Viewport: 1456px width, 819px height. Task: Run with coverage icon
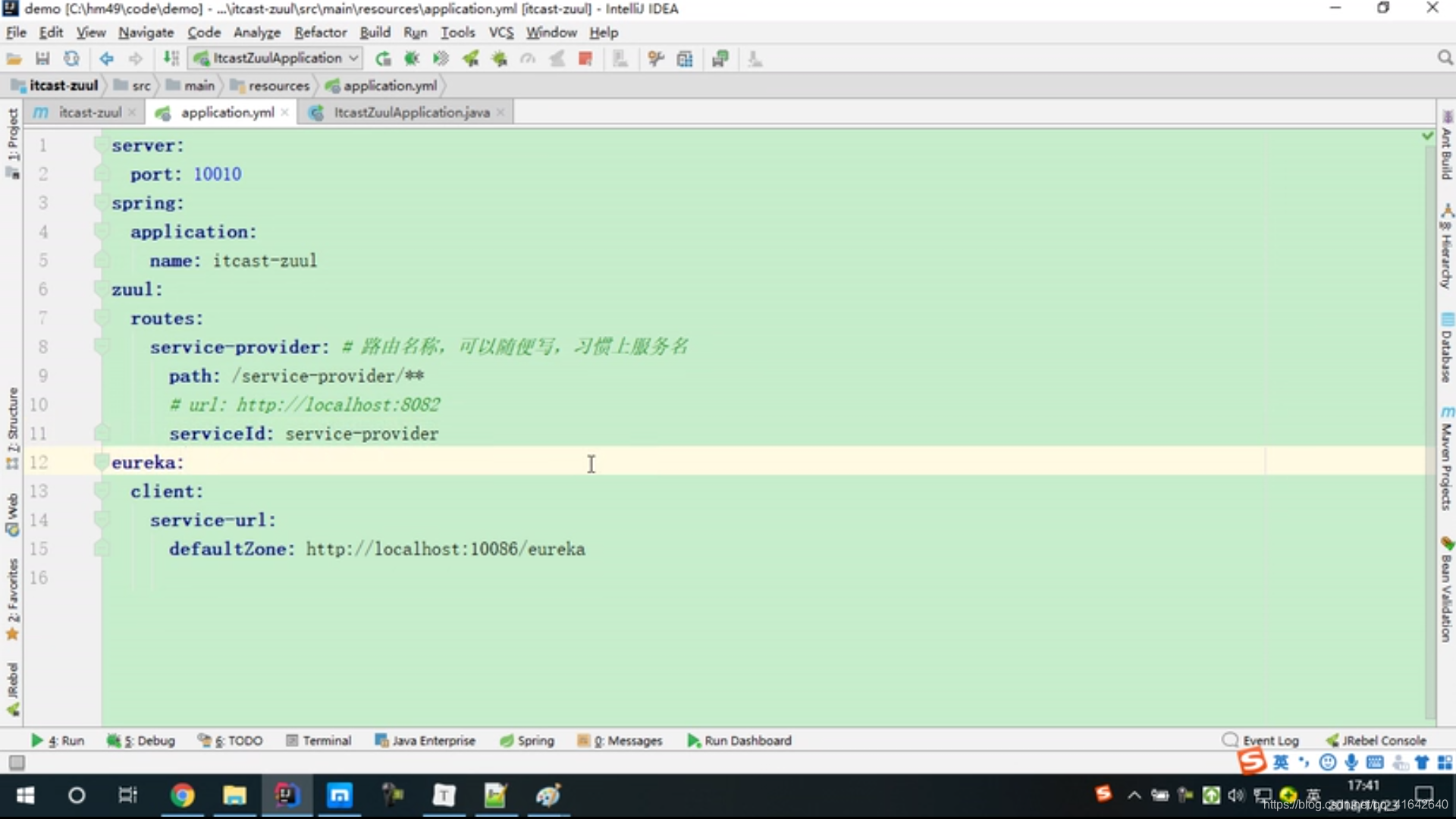tap(441, 58)
